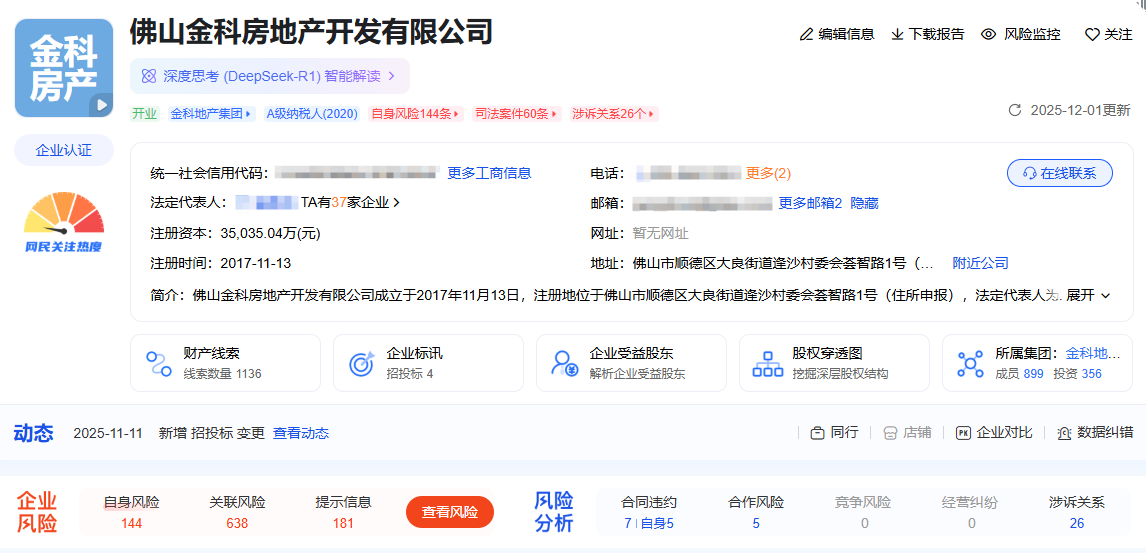Open 更多工商信息 link

tap(489, 173)
